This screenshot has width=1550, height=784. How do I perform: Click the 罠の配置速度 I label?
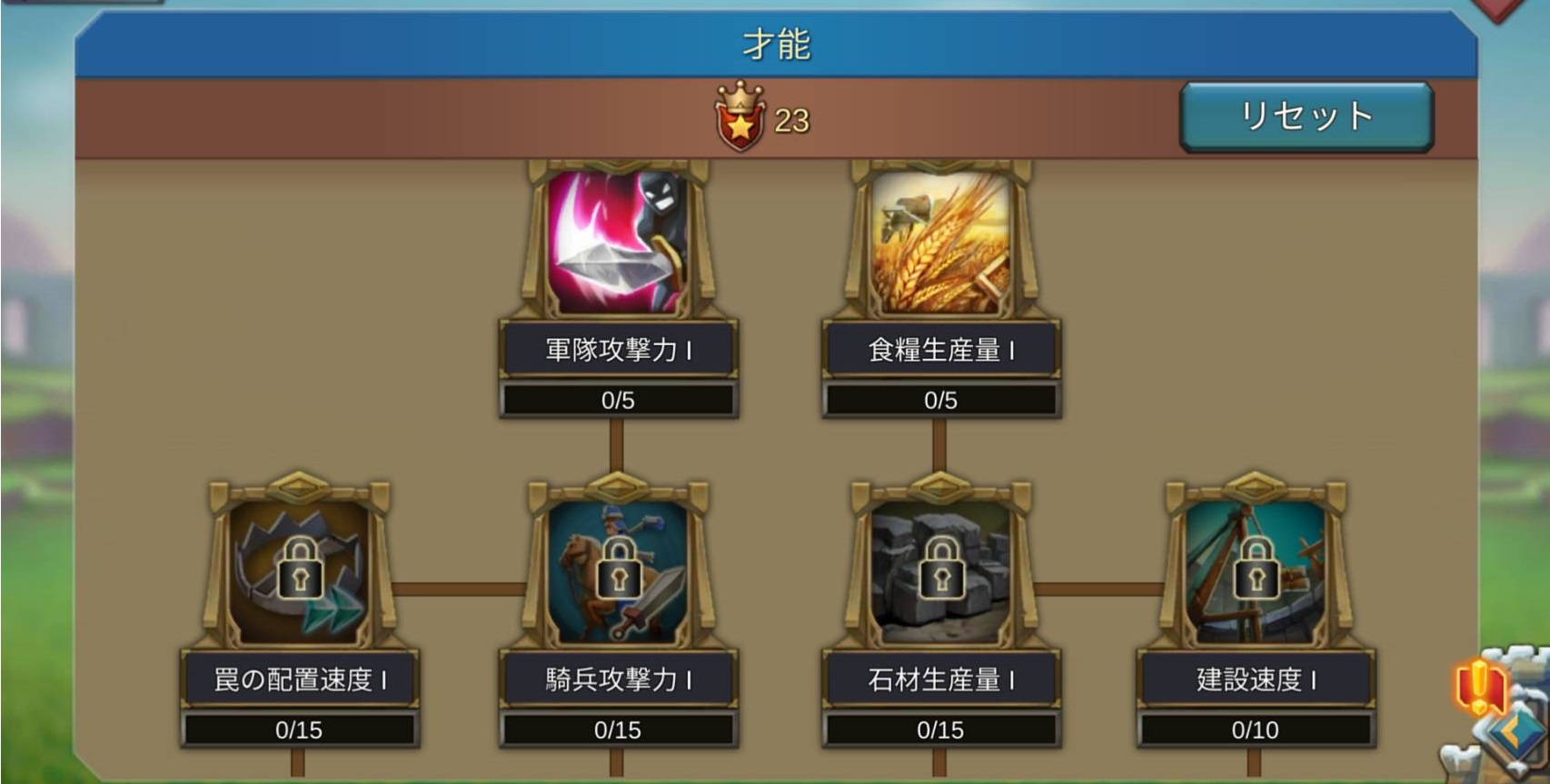coord(299,679)
